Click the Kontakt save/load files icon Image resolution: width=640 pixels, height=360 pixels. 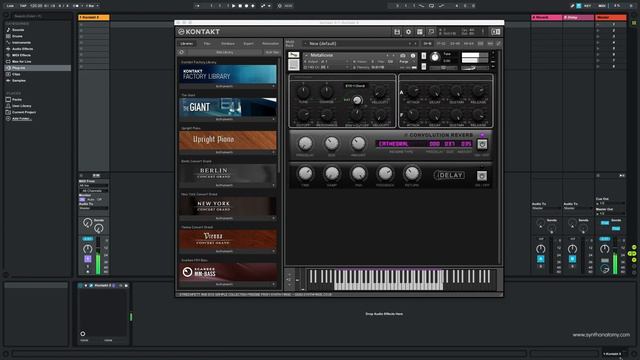397,32
